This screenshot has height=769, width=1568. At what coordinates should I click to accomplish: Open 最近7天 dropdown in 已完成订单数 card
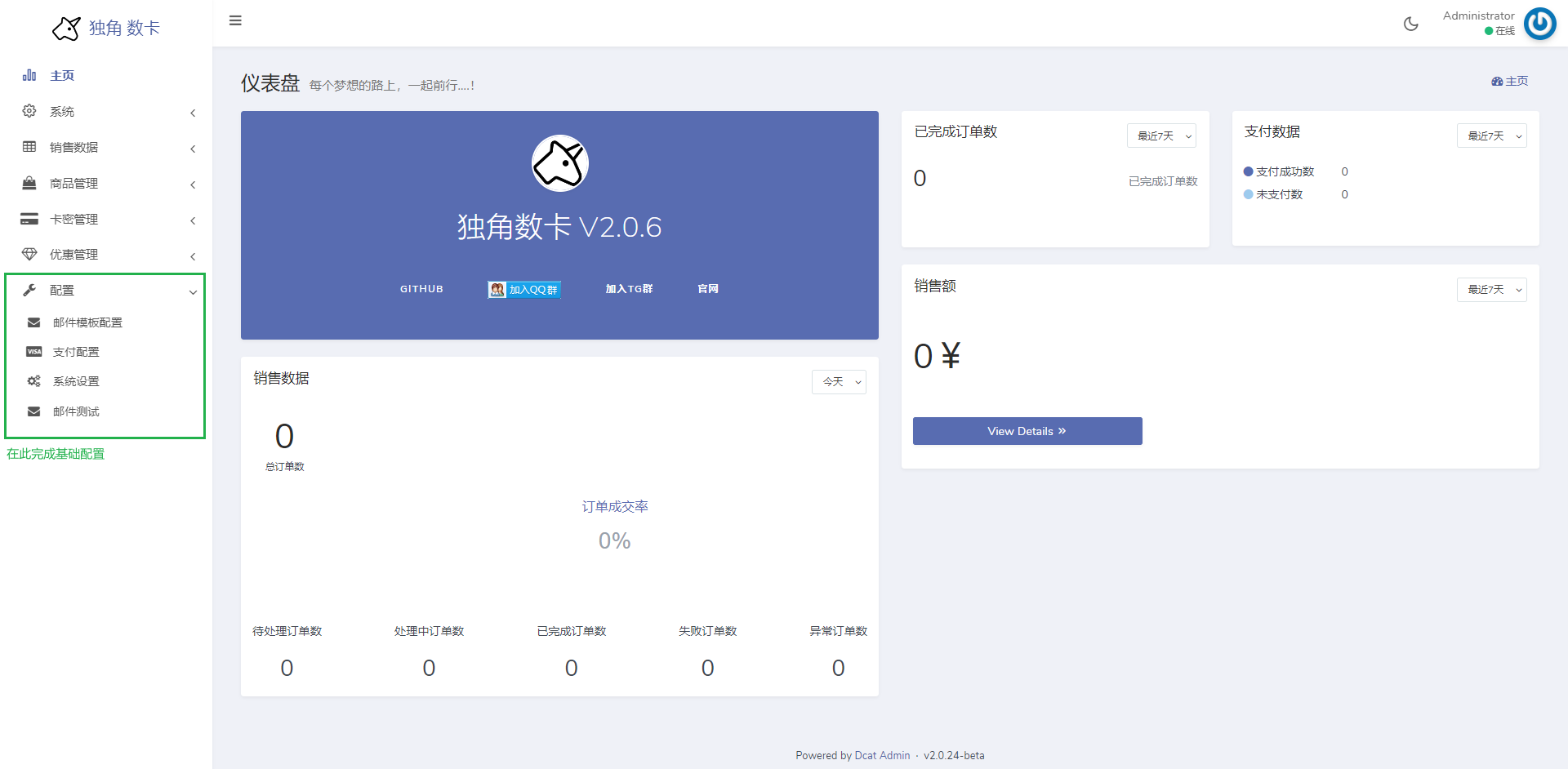1161,136
